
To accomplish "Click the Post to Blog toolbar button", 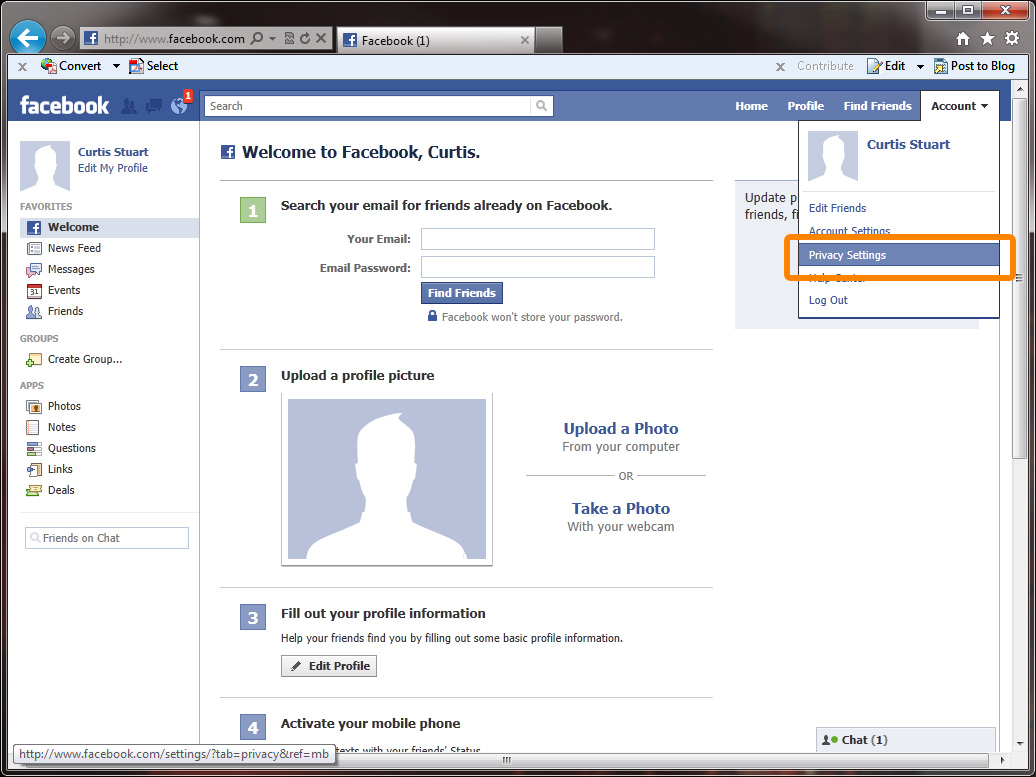I will click(973, 65).
